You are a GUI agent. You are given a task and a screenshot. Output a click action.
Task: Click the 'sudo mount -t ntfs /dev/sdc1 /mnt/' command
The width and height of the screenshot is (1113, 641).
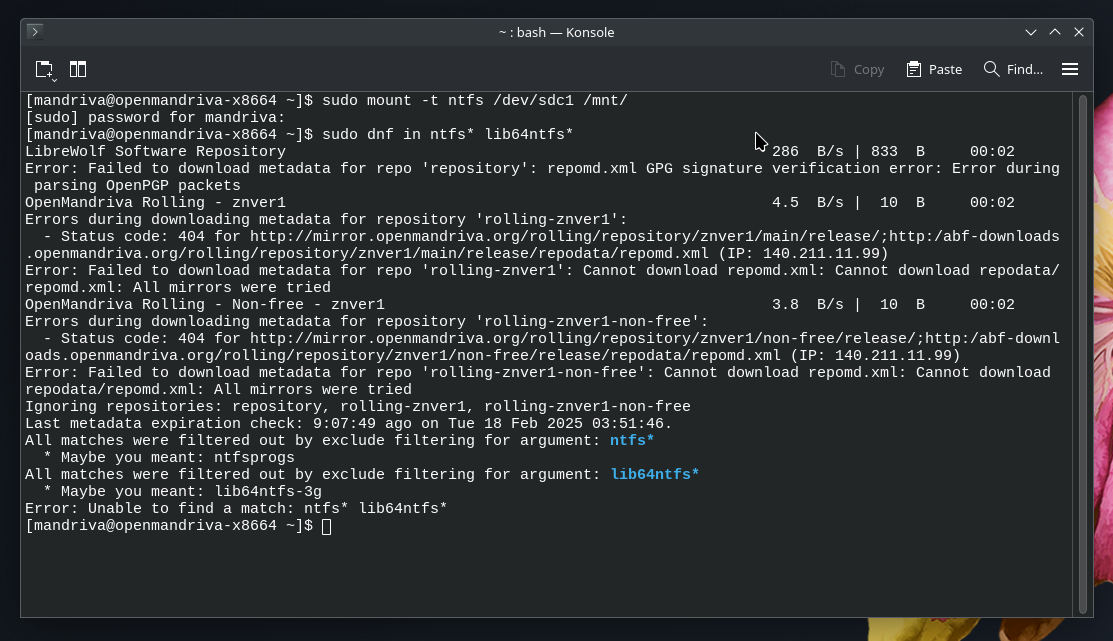pos(475,101)
